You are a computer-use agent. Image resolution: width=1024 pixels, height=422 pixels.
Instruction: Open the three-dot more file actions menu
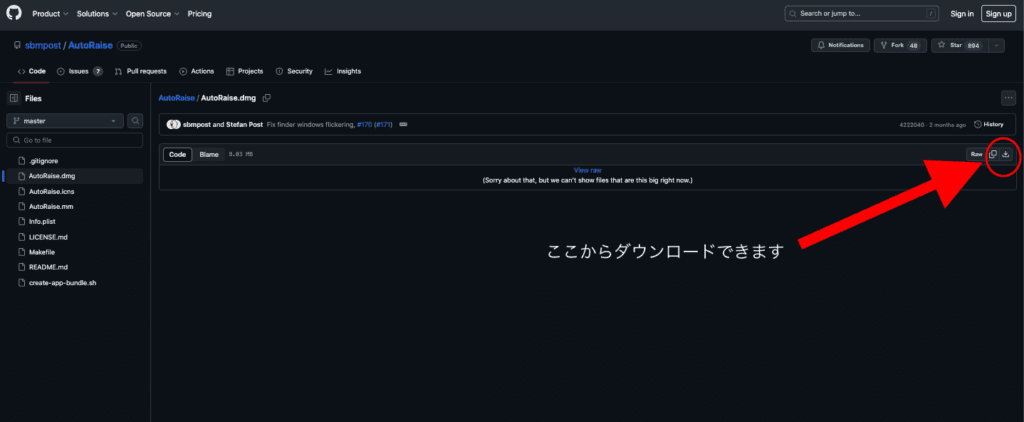(x=1009, y=98)
